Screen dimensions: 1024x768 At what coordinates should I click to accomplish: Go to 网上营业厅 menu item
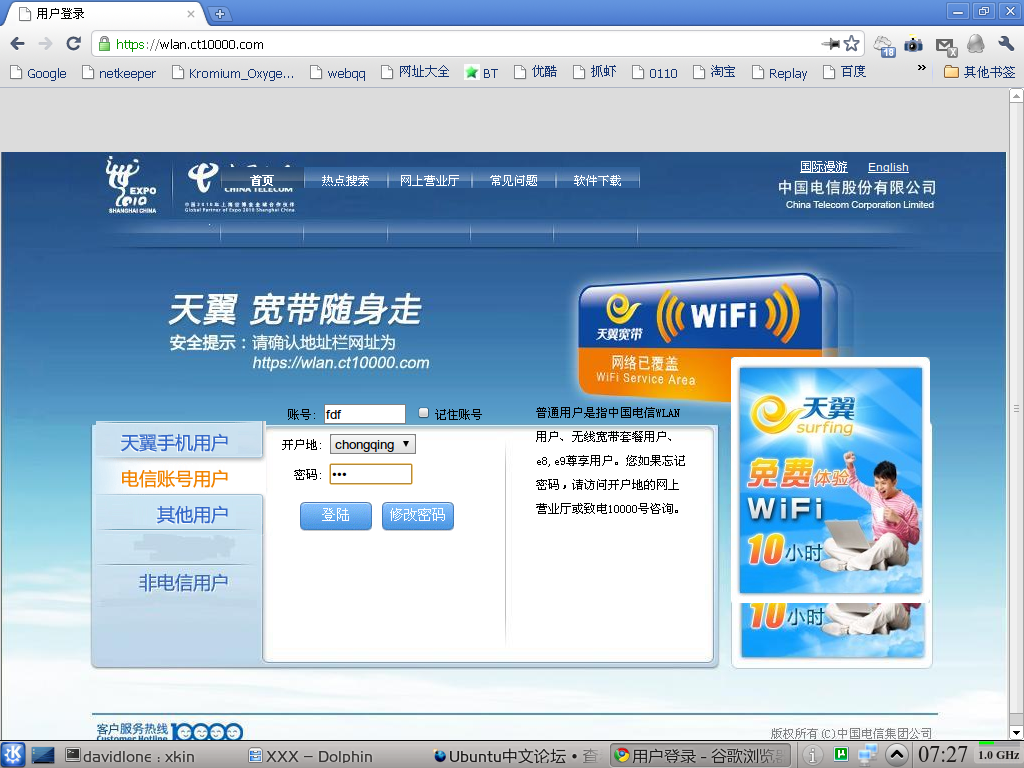[x=429, y=180]
